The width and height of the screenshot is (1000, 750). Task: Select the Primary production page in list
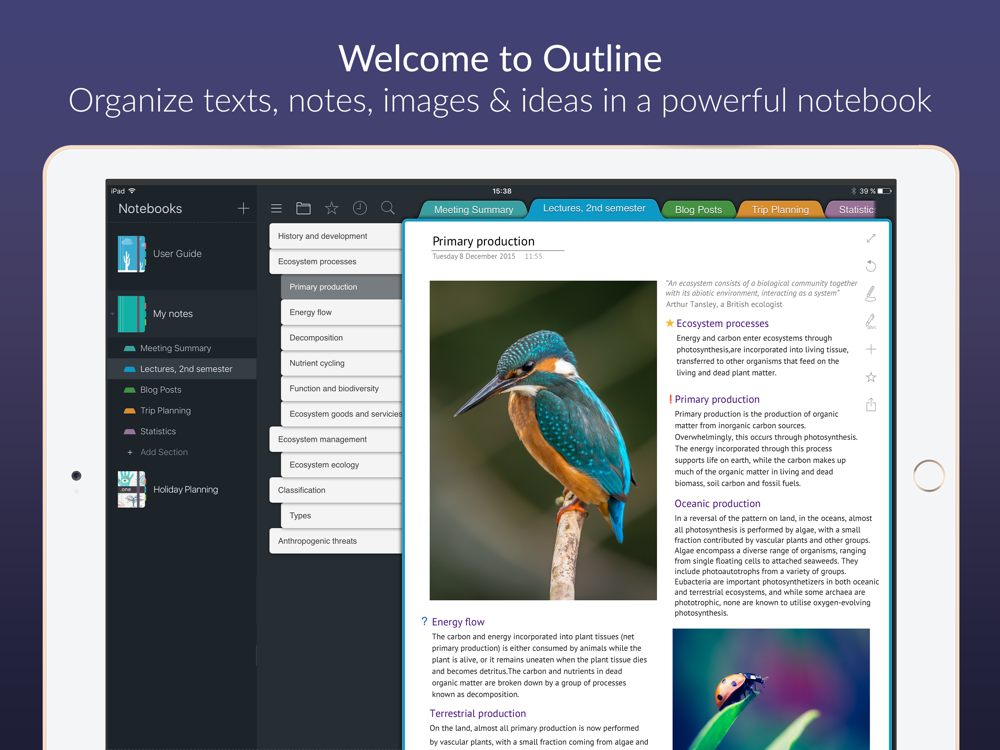click(x=341, y=287)
